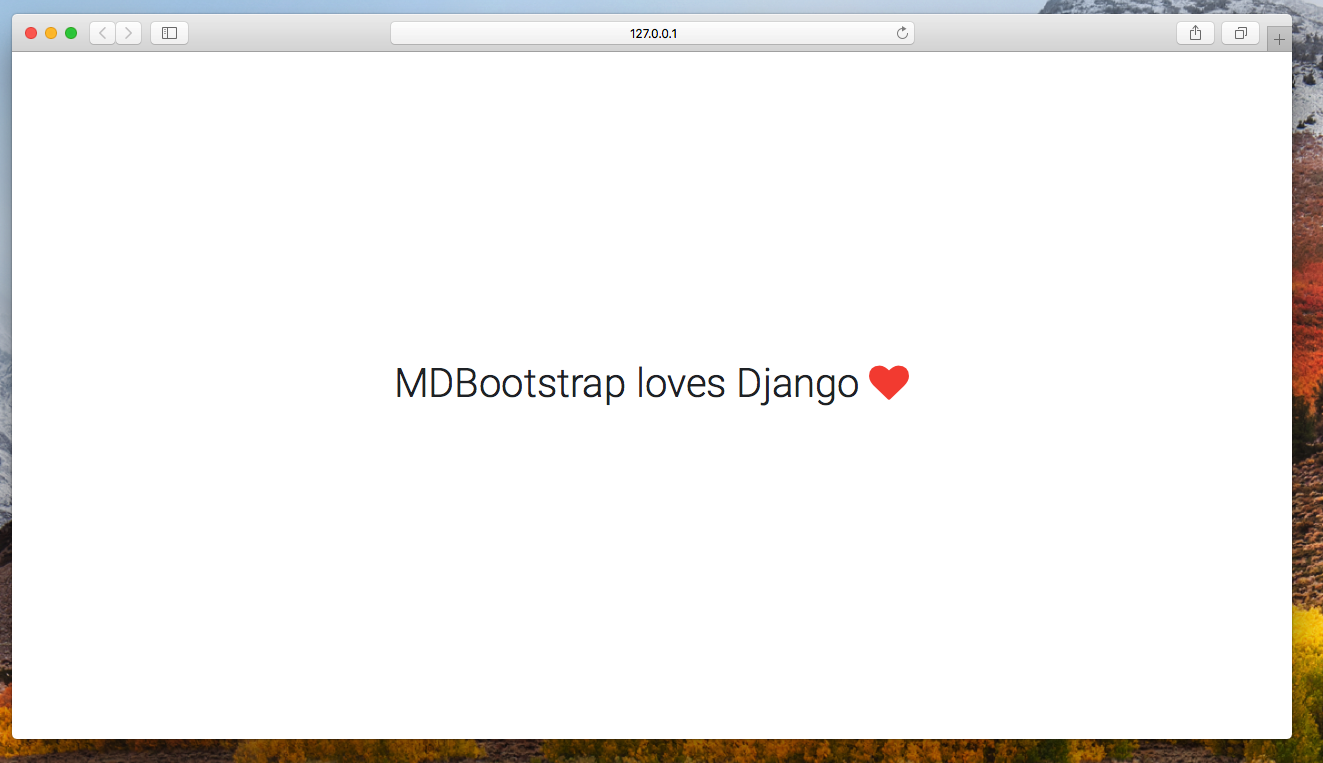The image size is (1323, 763).
Task: Open a new tab with plus button
Action: (1279, 39)
